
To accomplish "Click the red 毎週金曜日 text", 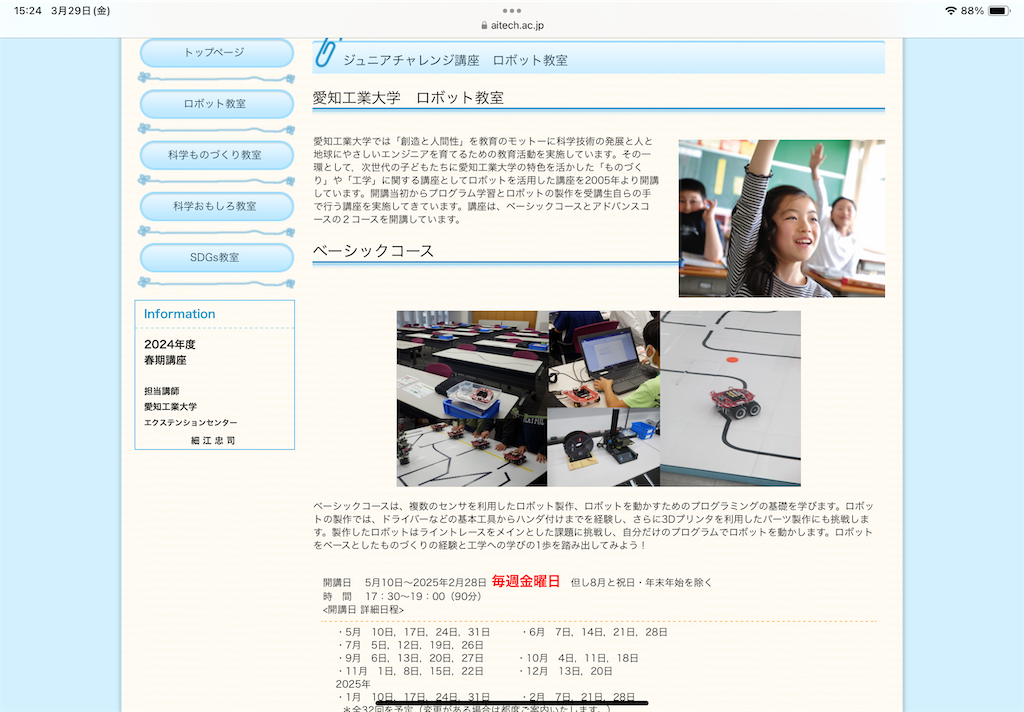I will [x=526, y=581].
